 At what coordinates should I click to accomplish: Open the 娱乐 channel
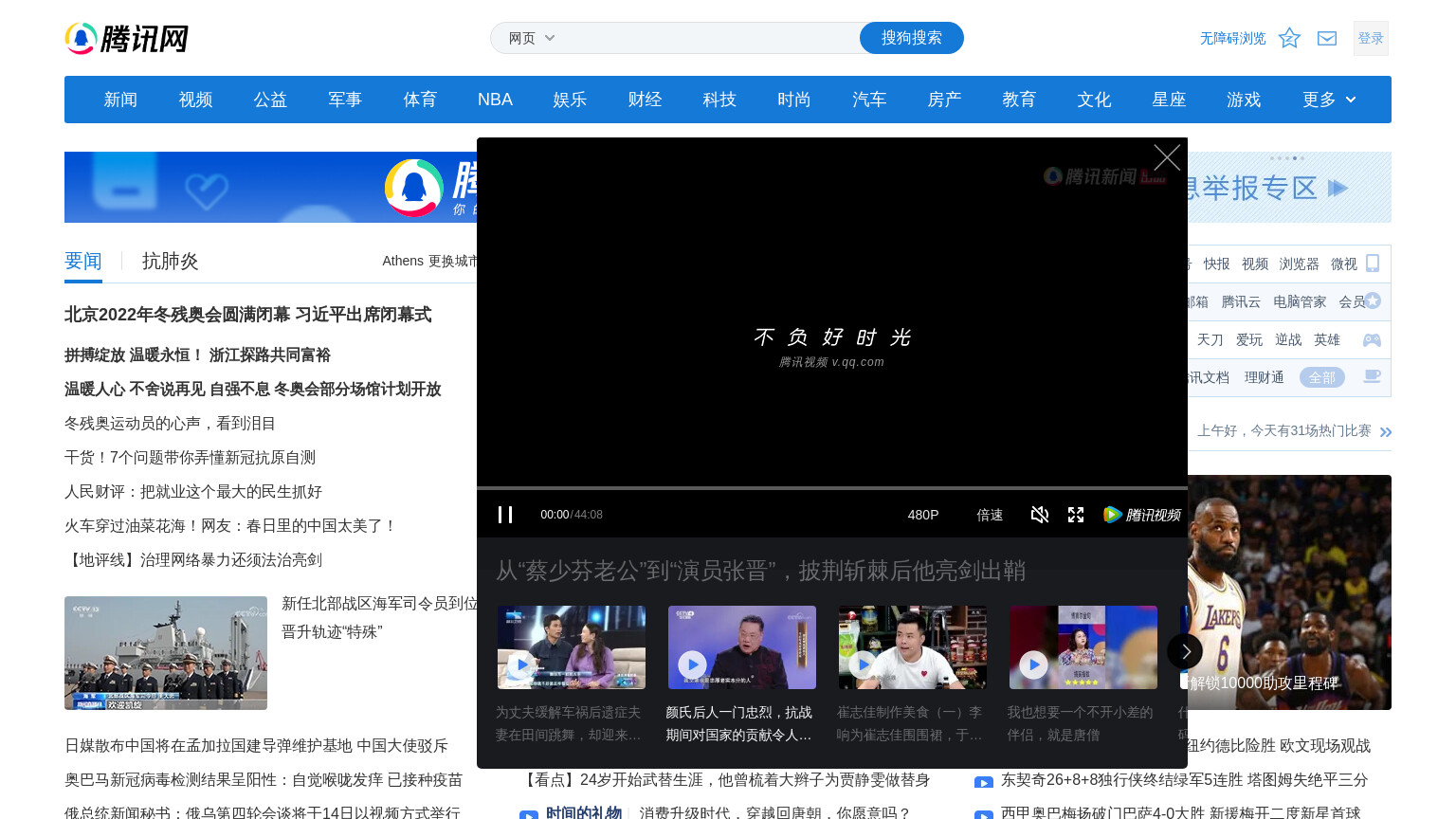[x=570, y=100]
